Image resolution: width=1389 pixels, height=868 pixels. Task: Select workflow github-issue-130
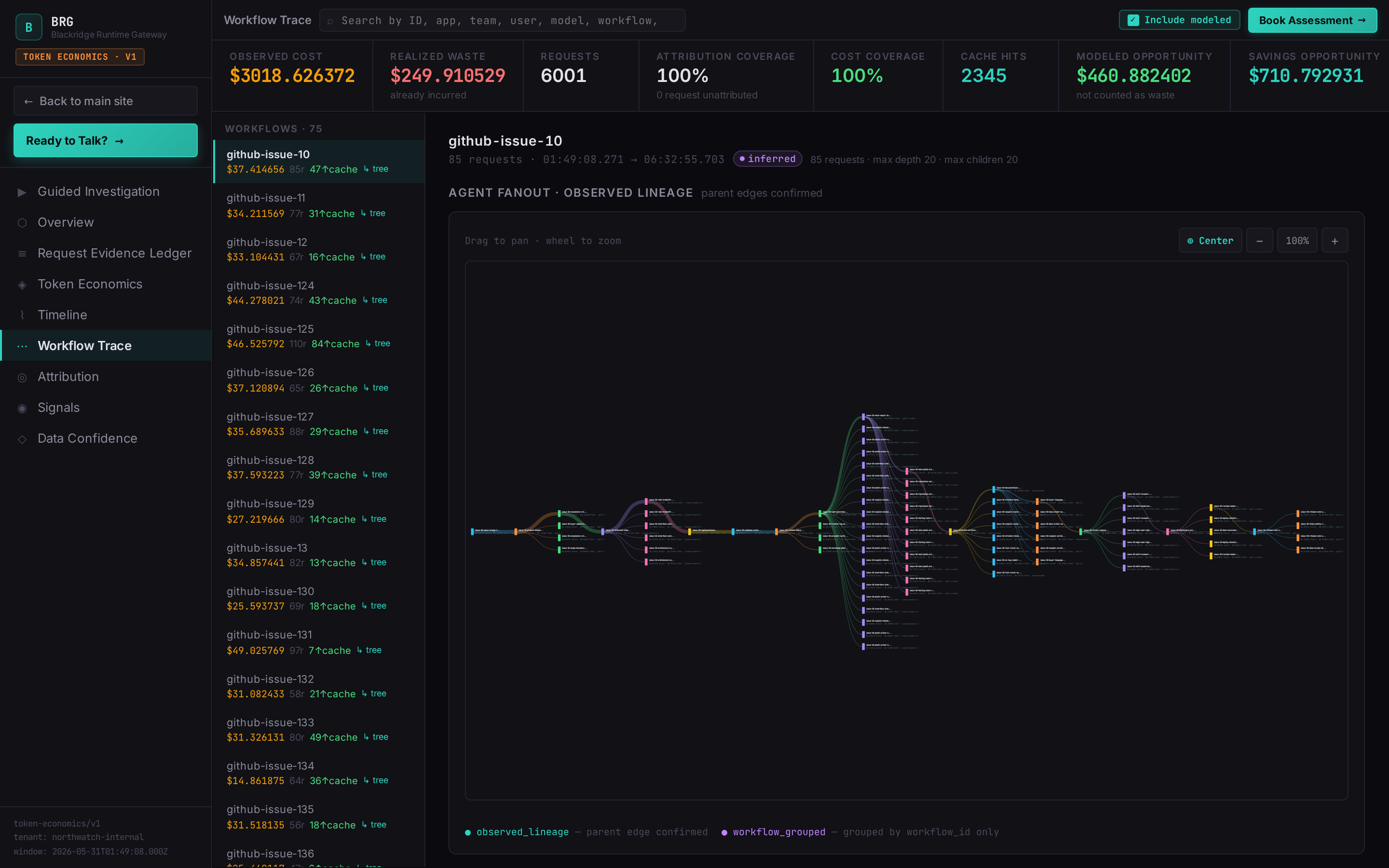pyautogui.click(x=319, y=599)
